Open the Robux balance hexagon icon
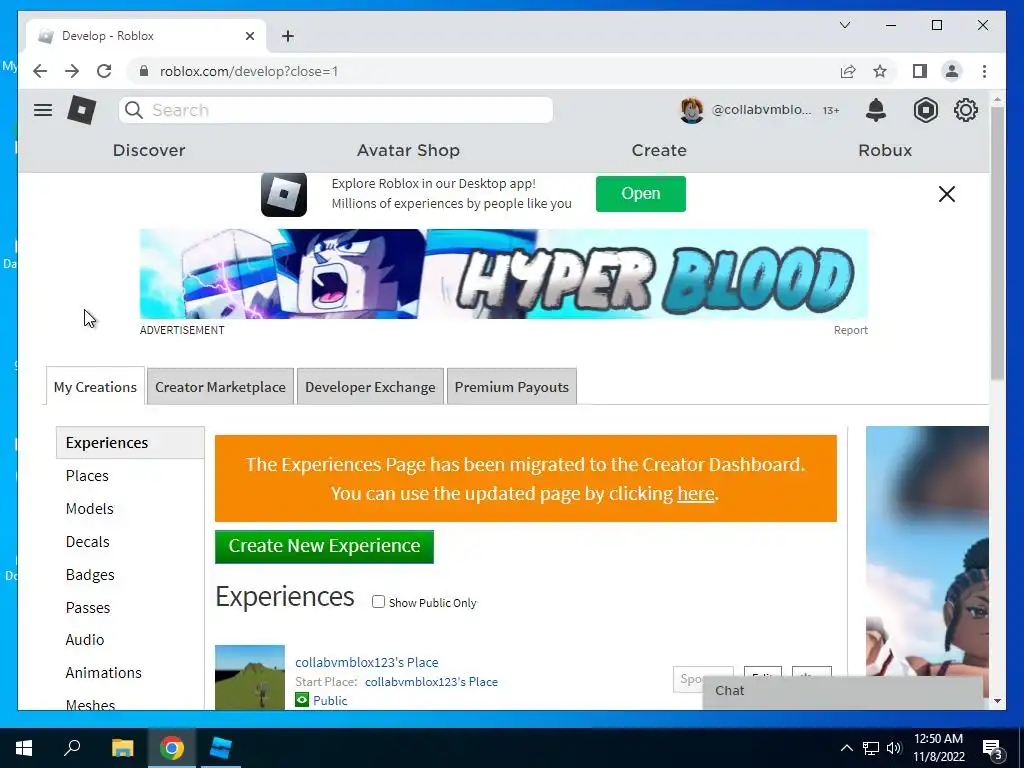The width and height of the screenshot is (1024, 768). (x=925, y=110)
